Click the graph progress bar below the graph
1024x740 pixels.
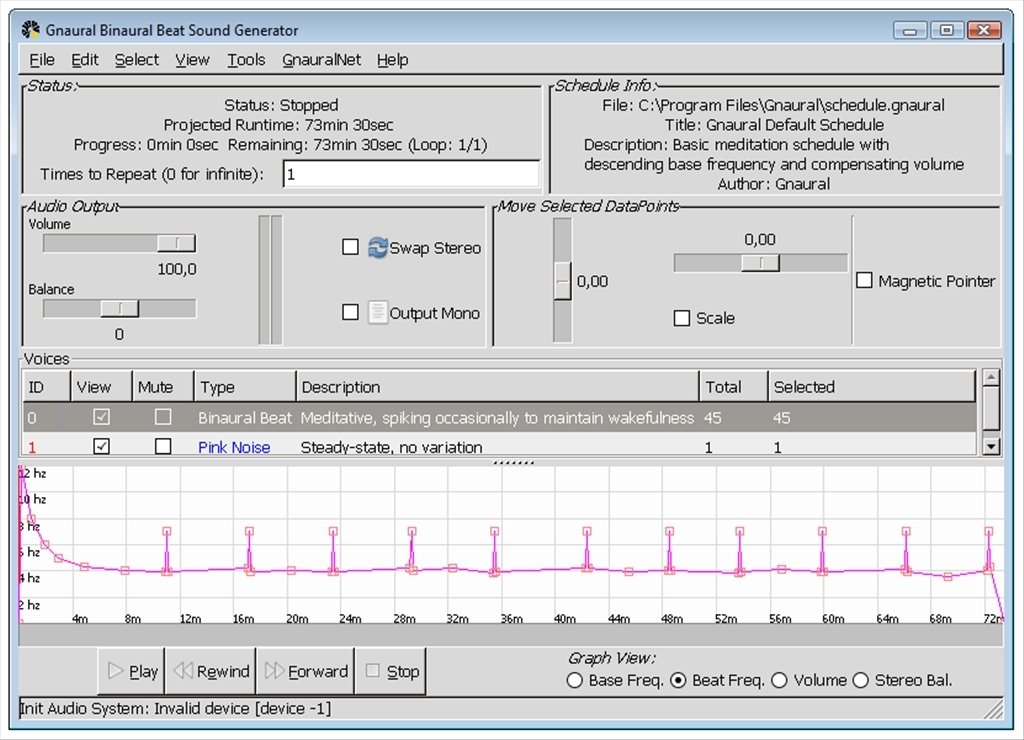pos(511,634)
